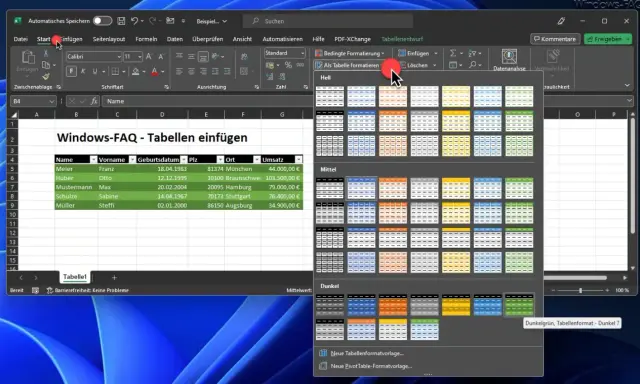Click the Datenanalyse icon
This screenshot has height=384, width=640.
(509, 57)
